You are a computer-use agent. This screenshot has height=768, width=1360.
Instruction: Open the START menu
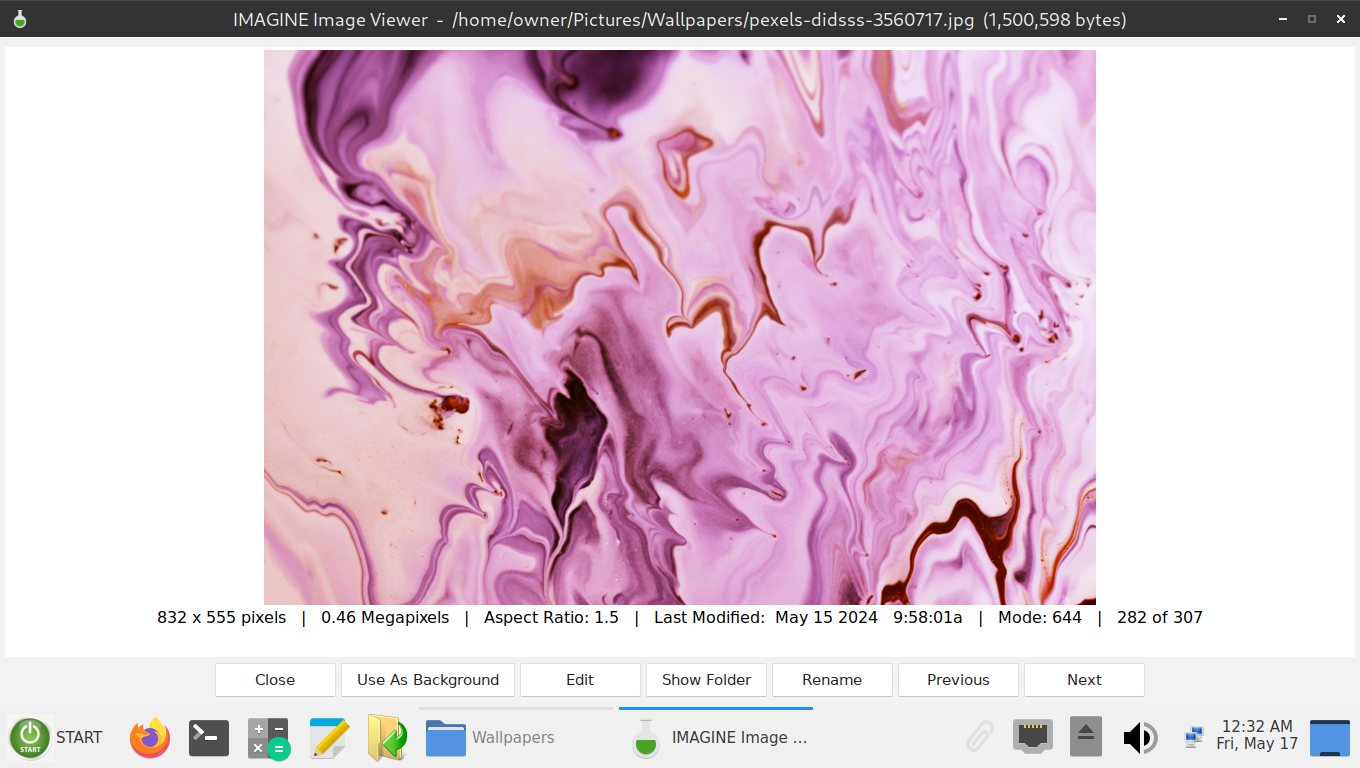point(56,738)
